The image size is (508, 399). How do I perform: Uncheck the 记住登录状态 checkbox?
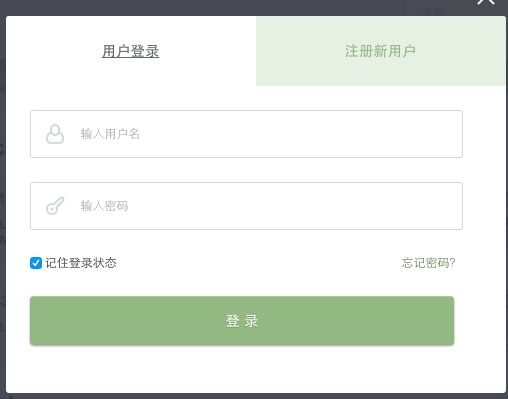click(36, 263)
